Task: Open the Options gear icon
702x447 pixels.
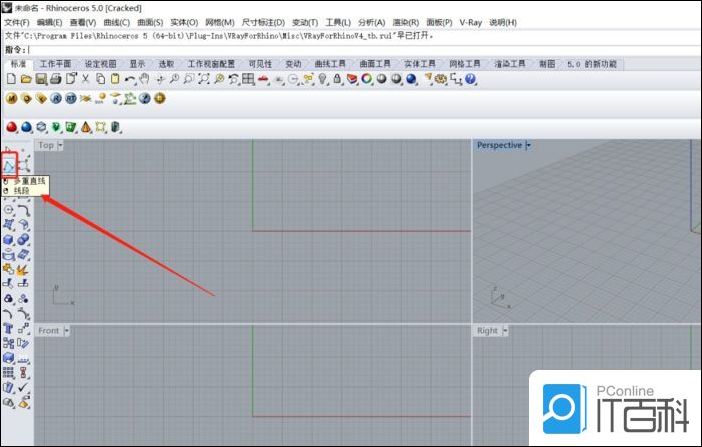Action: [x=441, y=79]
